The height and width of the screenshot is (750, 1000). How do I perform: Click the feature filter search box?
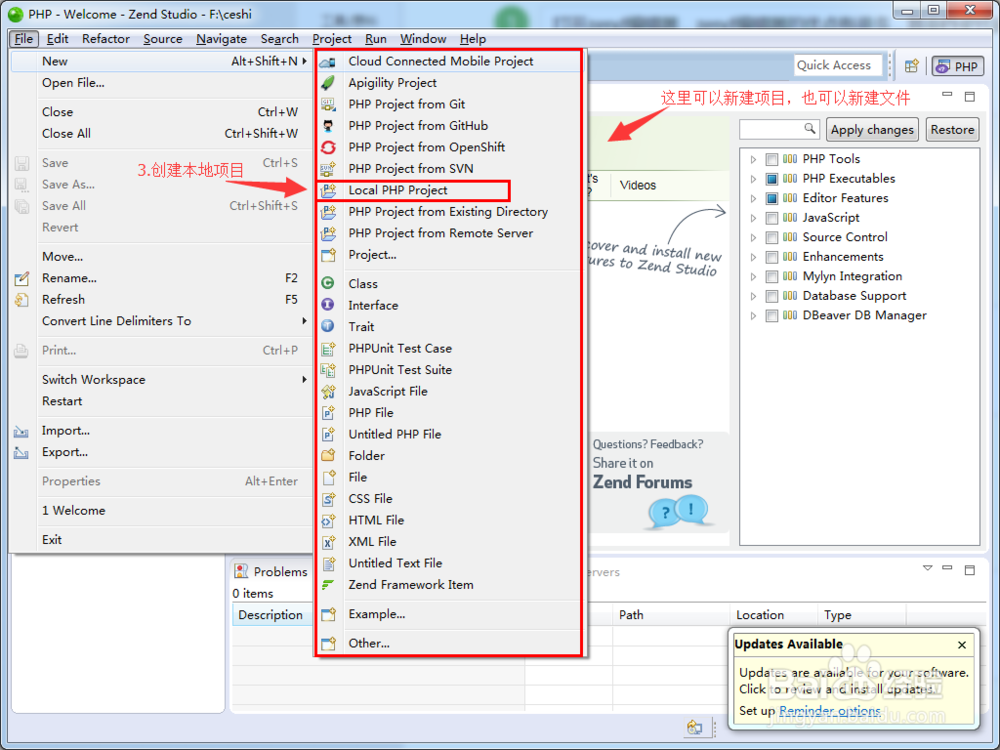[779, 129]
